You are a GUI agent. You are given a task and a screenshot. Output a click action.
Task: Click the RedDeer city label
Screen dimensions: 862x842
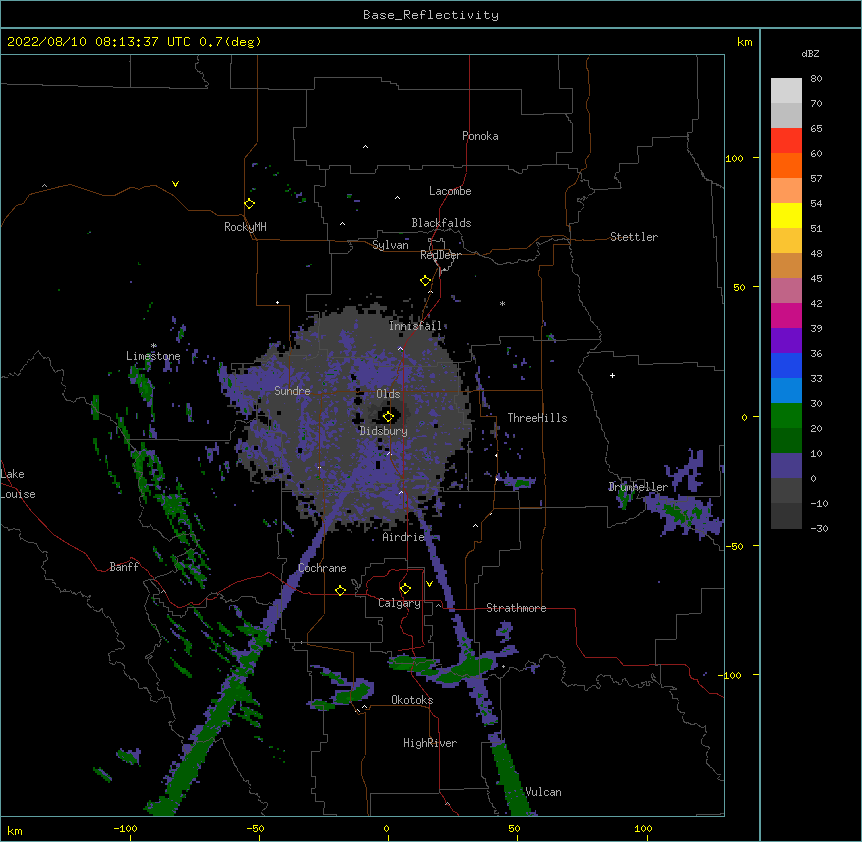(440, 255)
